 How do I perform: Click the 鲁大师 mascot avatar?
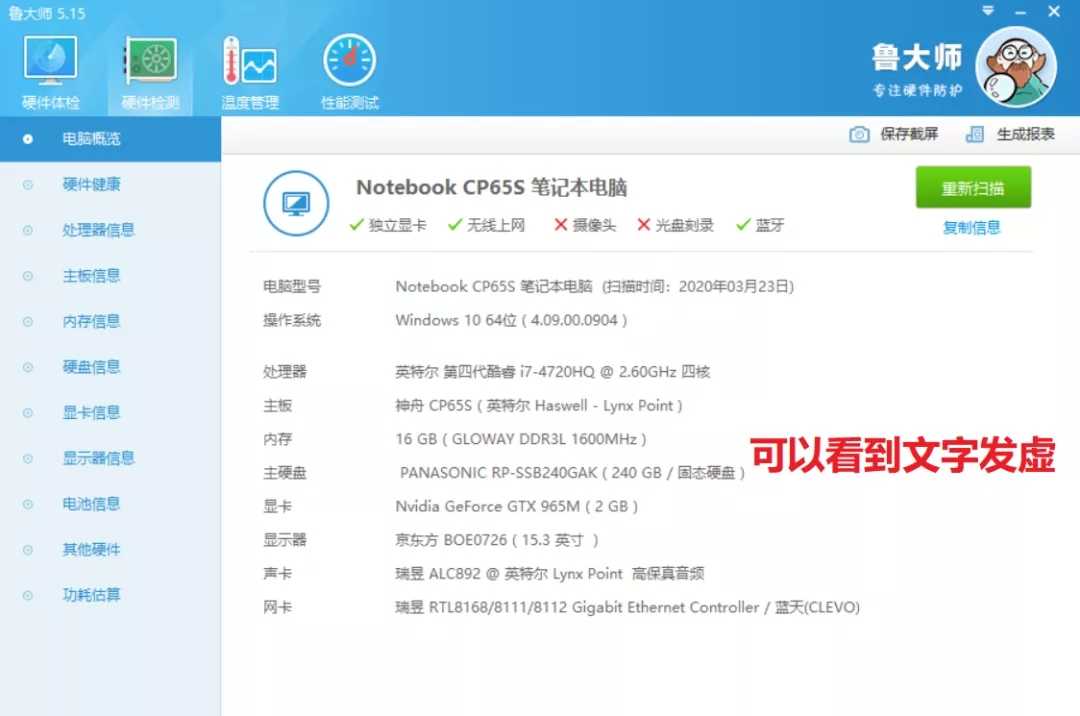point(1015,66)
